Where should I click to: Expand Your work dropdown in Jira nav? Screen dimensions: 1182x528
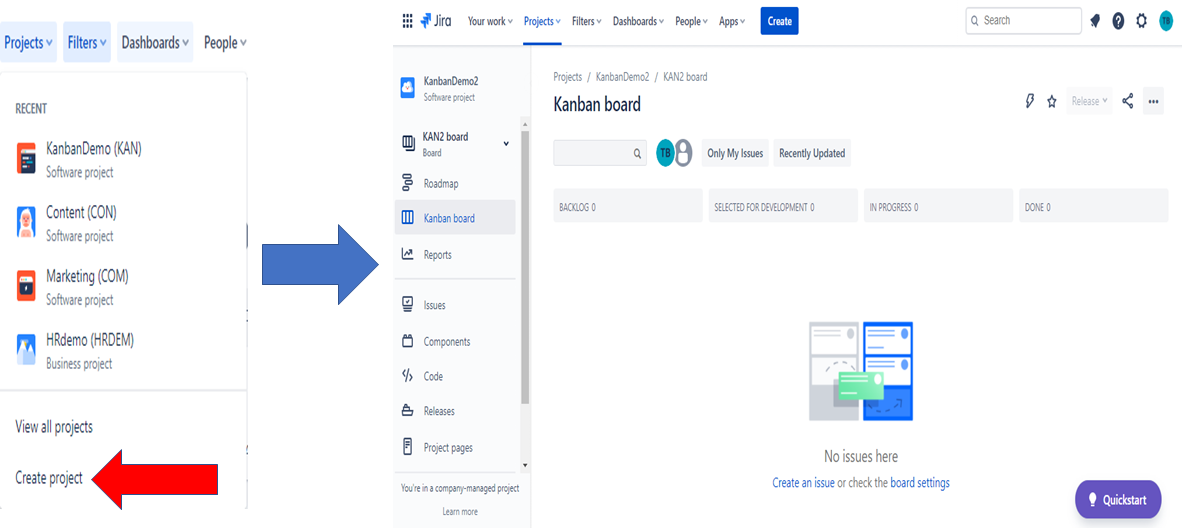click(x=490, y=21)
